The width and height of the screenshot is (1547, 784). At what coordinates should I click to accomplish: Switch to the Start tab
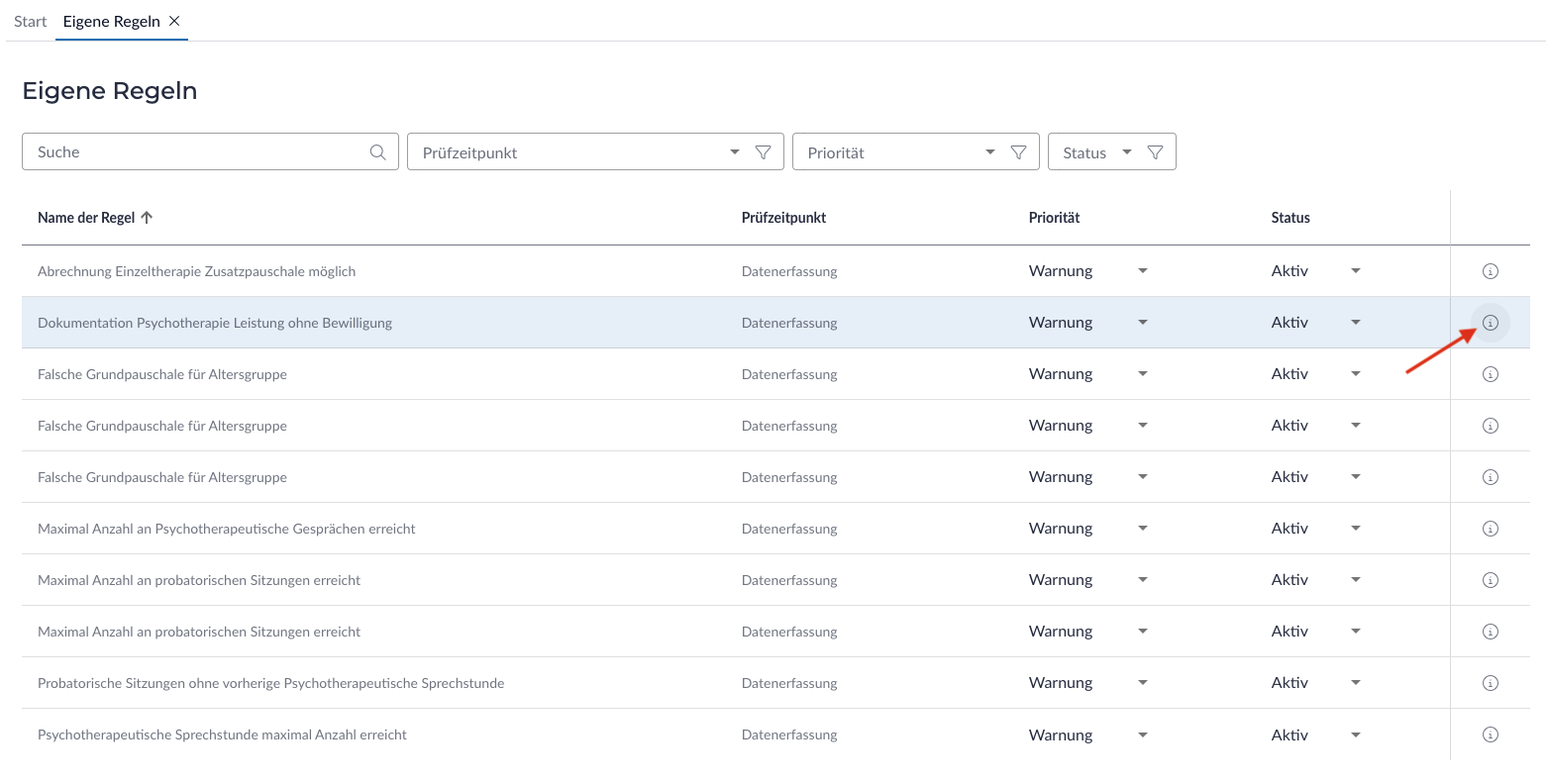click(30, 21)
